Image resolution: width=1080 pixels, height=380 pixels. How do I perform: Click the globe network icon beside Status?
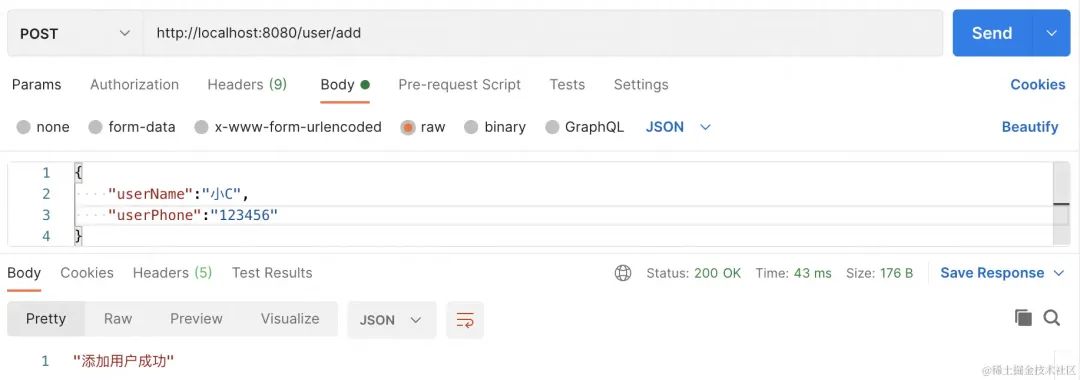tap(623, 273)
